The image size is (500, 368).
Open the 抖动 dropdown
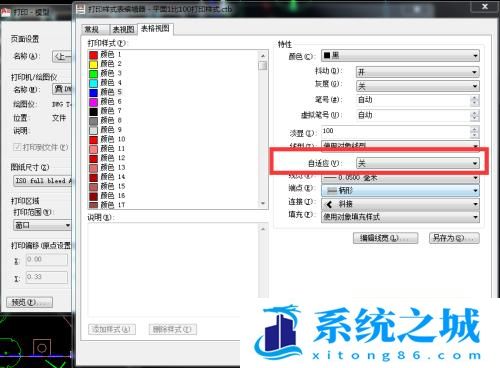coord(418,72)
